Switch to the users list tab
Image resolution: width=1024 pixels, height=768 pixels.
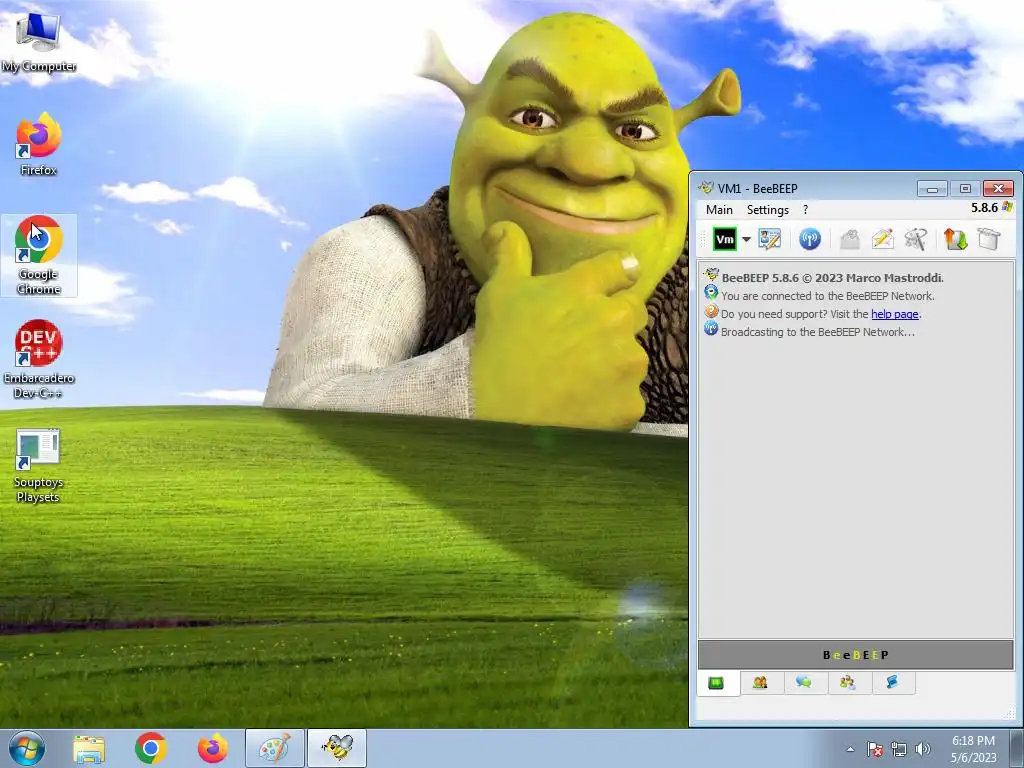(x=760, y=683)
